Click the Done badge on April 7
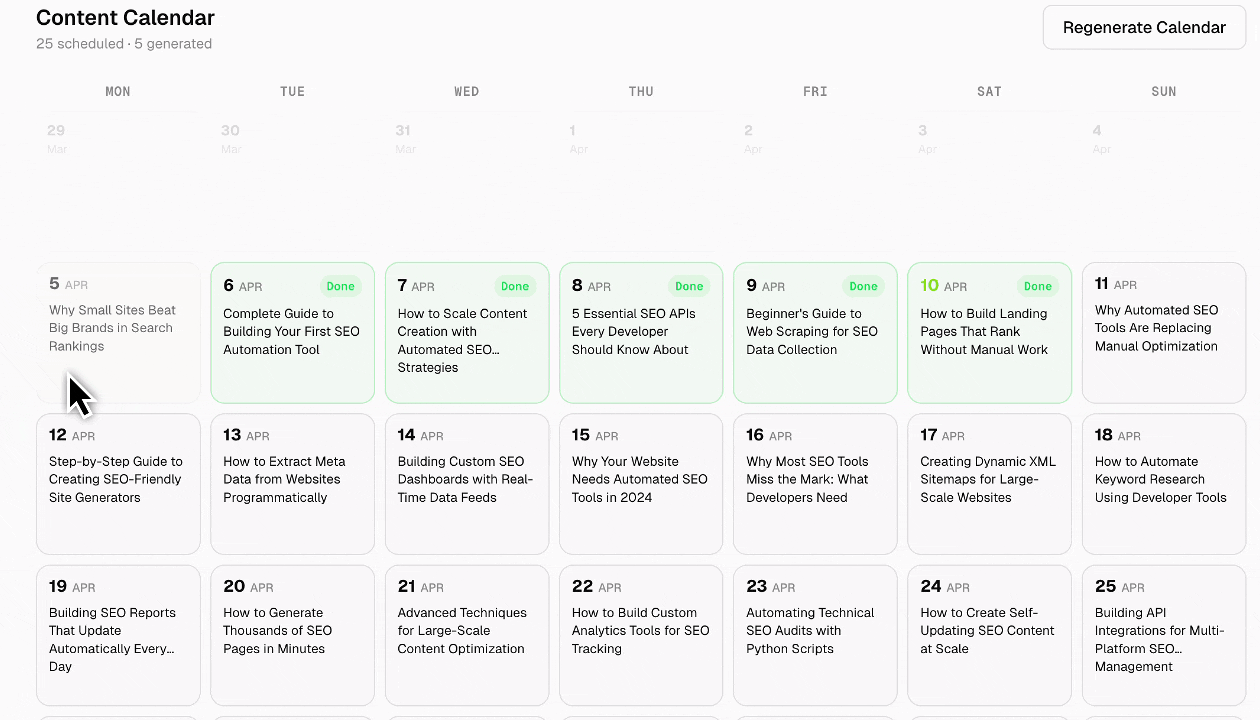 (x=515, y=286)
